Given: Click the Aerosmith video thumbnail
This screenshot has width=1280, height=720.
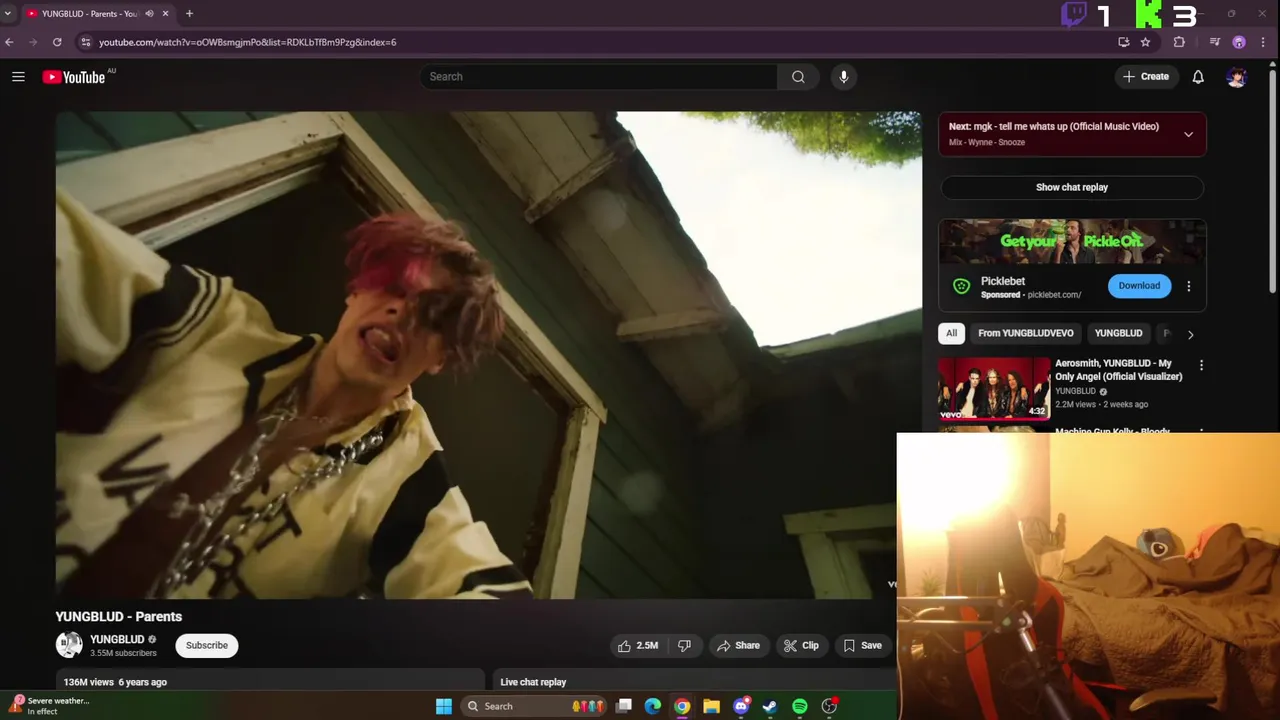Looking at the screenshot, I should tap(994, 389).
